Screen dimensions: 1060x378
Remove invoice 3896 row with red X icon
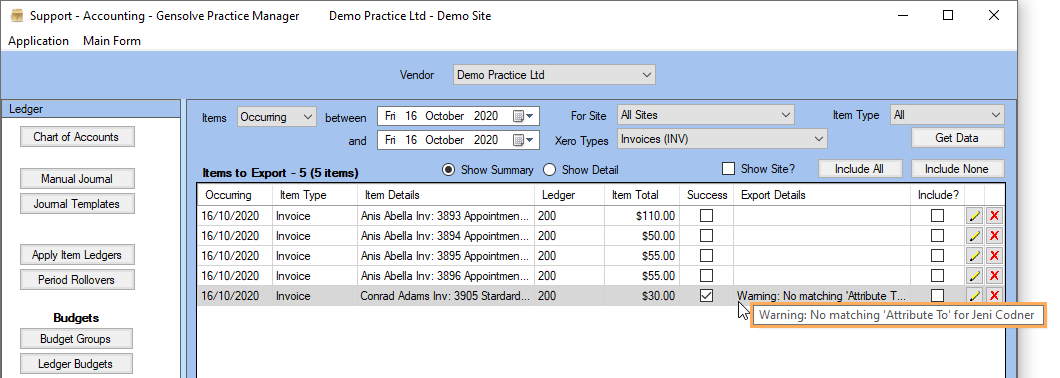(x=994, y=276)
